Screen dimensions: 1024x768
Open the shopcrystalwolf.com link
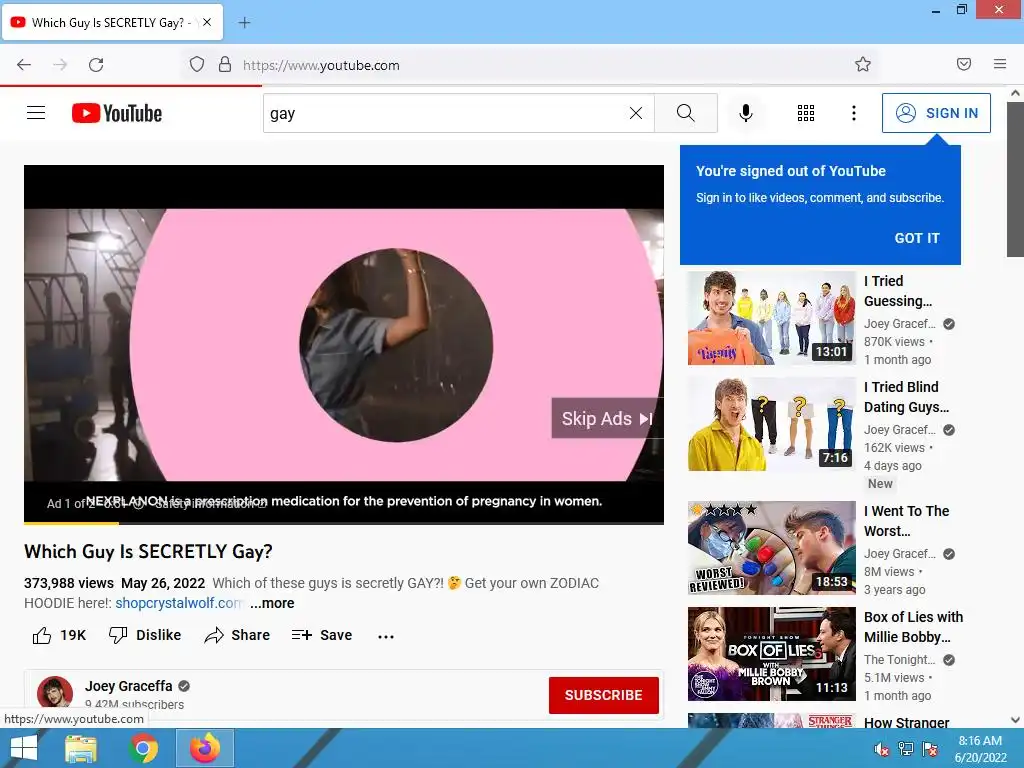click(x=179, y=603)
